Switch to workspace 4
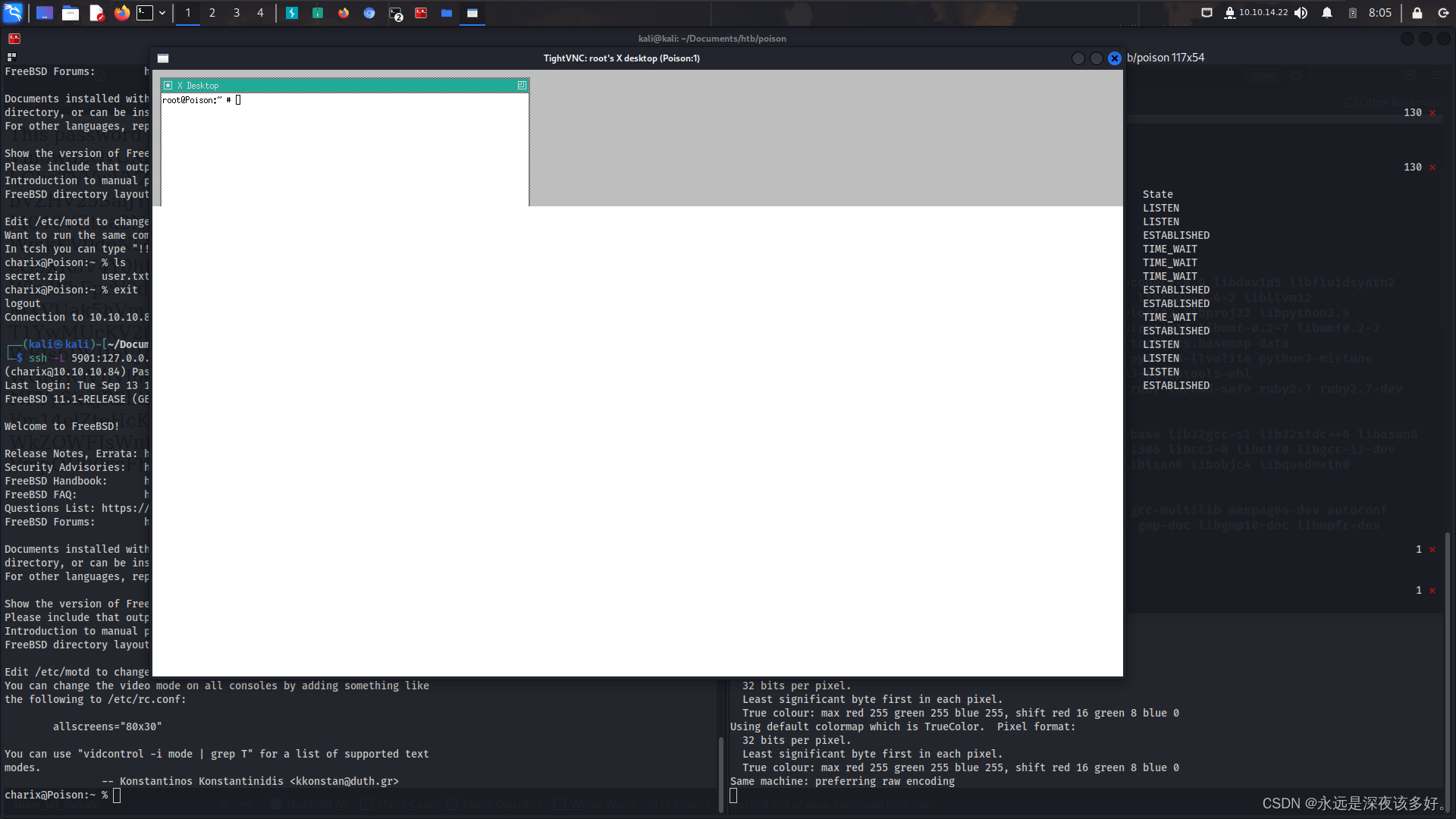The width and height of the screenshot is (1456, 819). coord(260,13)
